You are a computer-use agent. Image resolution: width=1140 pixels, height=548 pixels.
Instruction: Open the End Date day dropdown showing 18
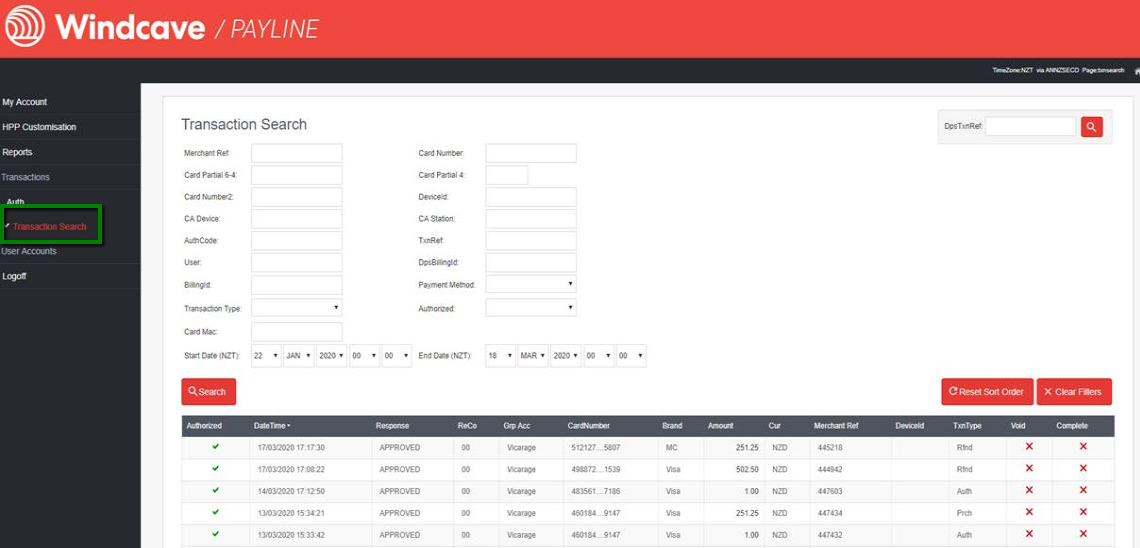tap(500, 355)
